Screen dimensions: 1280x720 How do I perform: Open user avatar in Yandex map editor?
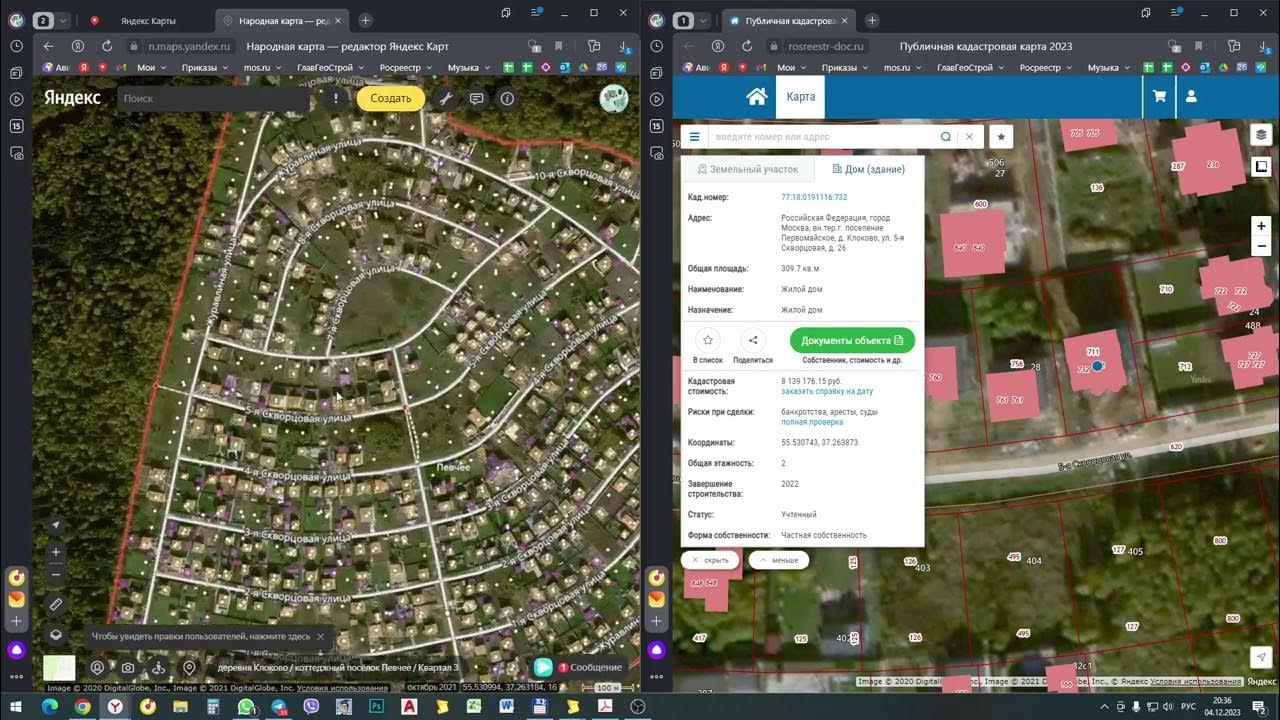click(x=613, y=98)
